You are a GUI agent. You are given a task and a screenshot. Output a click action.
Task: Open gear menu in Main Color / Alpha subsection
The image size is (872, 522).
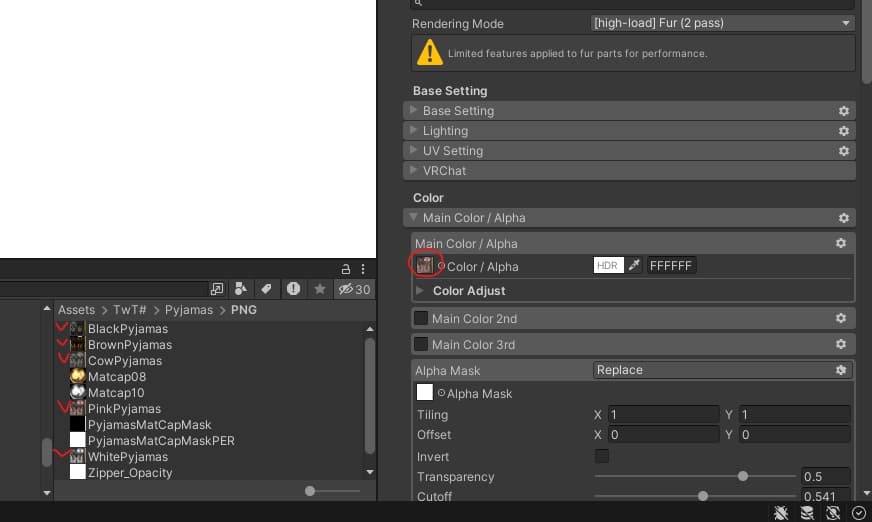(x=841, y=243)
